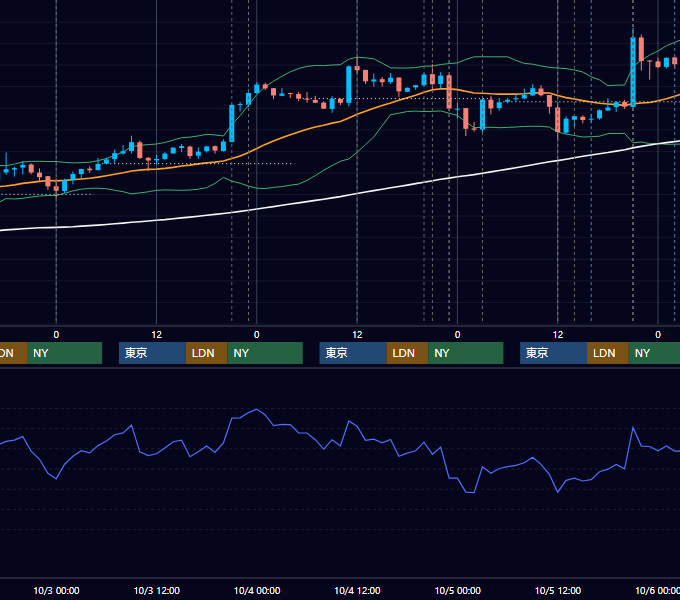Click hour label 12 above 10/4 12:00

357,335
